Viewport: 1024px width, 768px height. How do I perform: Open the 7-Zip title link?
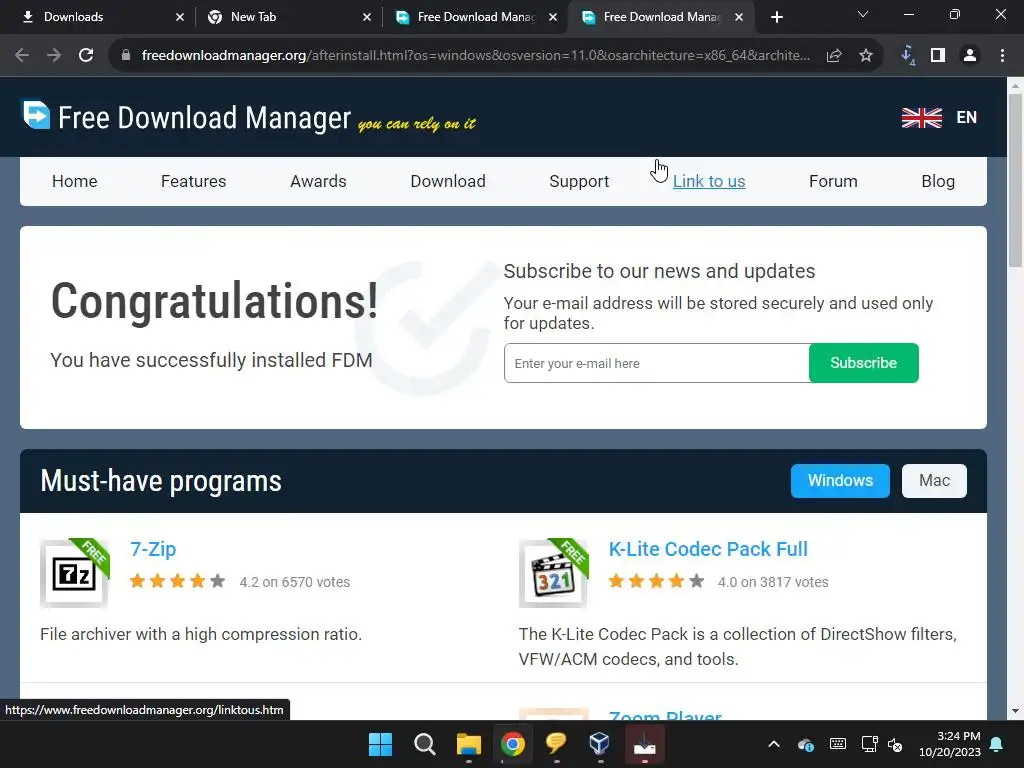[x=153, y=549]
